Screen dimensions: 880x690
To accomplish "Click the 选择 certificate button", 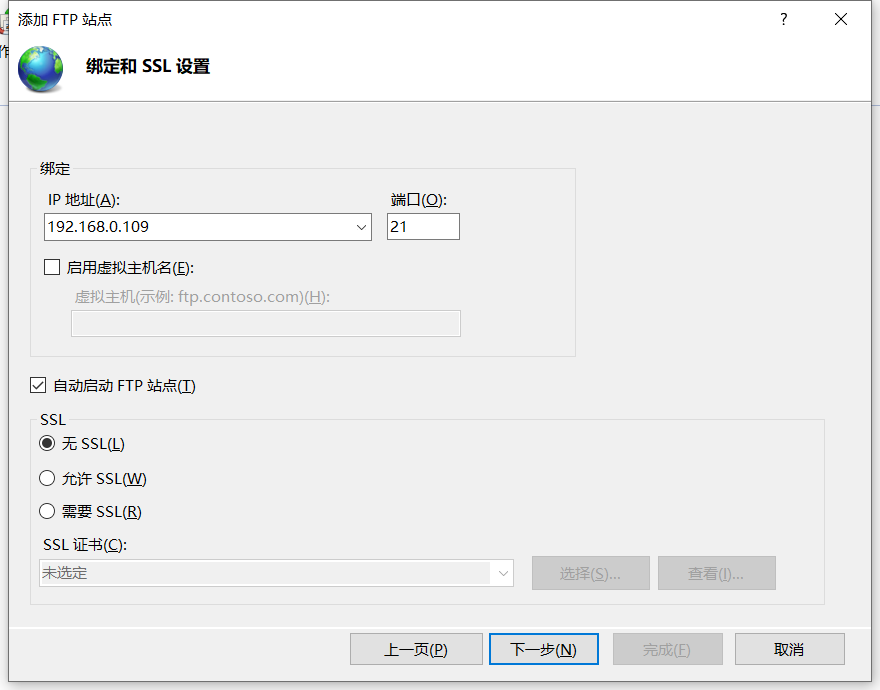I will coord(590,572).
